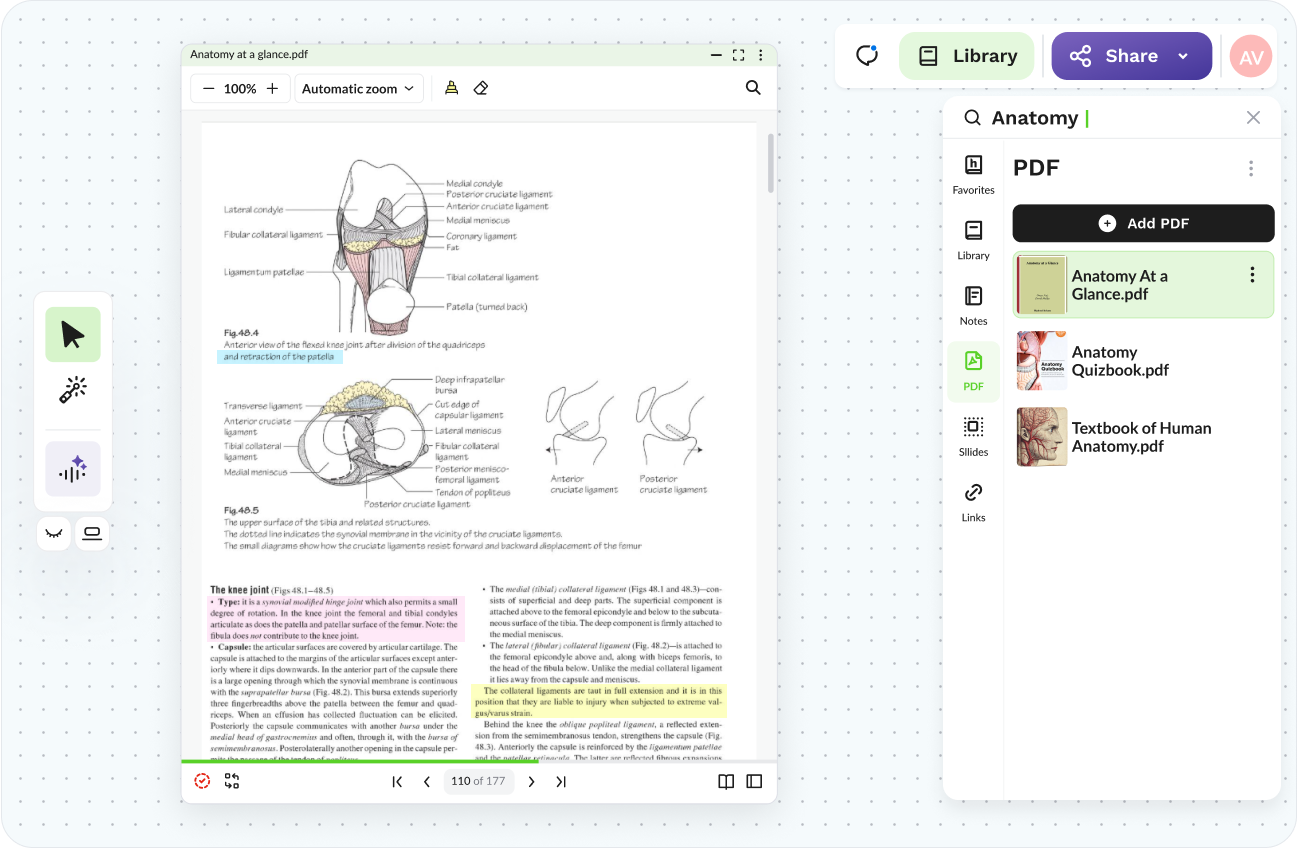
Task: Close the search panel with X
Action: click(x=1253, y=118)
